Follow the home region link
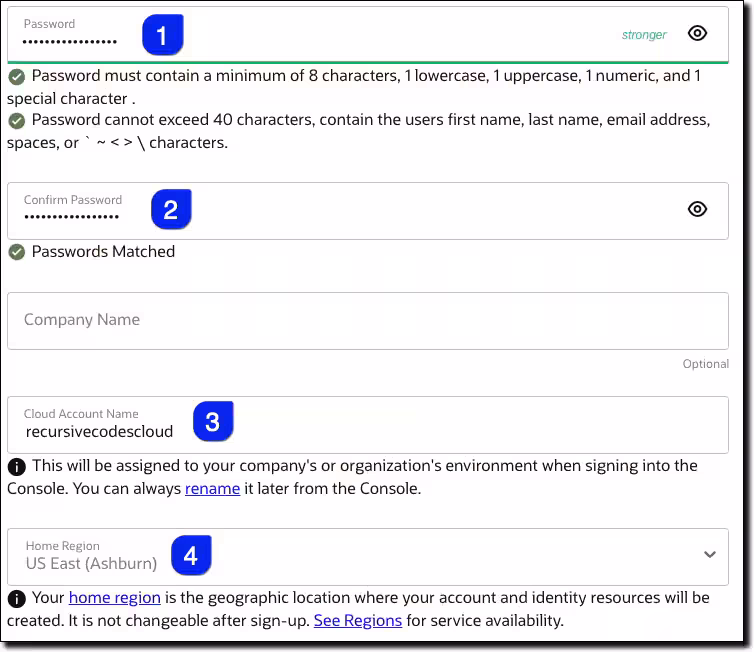The image size is (754, 652). click(x=114, y=597)
